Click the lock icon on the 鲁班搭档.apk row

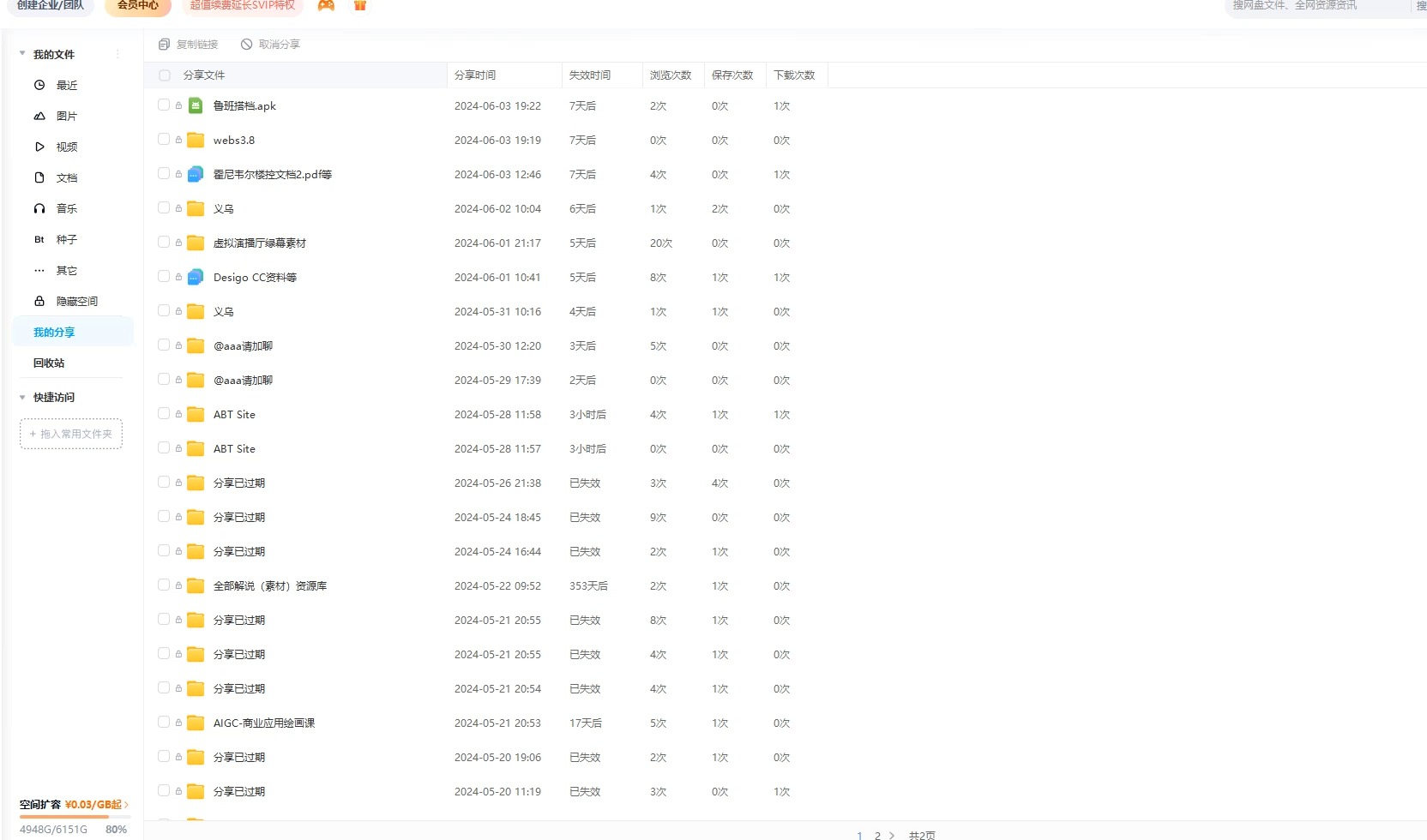178,105
